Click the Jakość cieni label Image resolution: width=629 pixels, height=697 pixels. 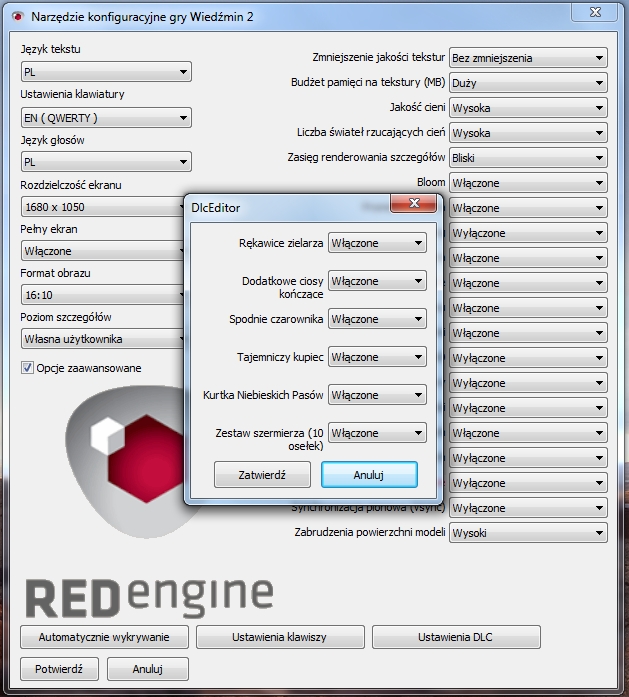(x=417, y=107)
